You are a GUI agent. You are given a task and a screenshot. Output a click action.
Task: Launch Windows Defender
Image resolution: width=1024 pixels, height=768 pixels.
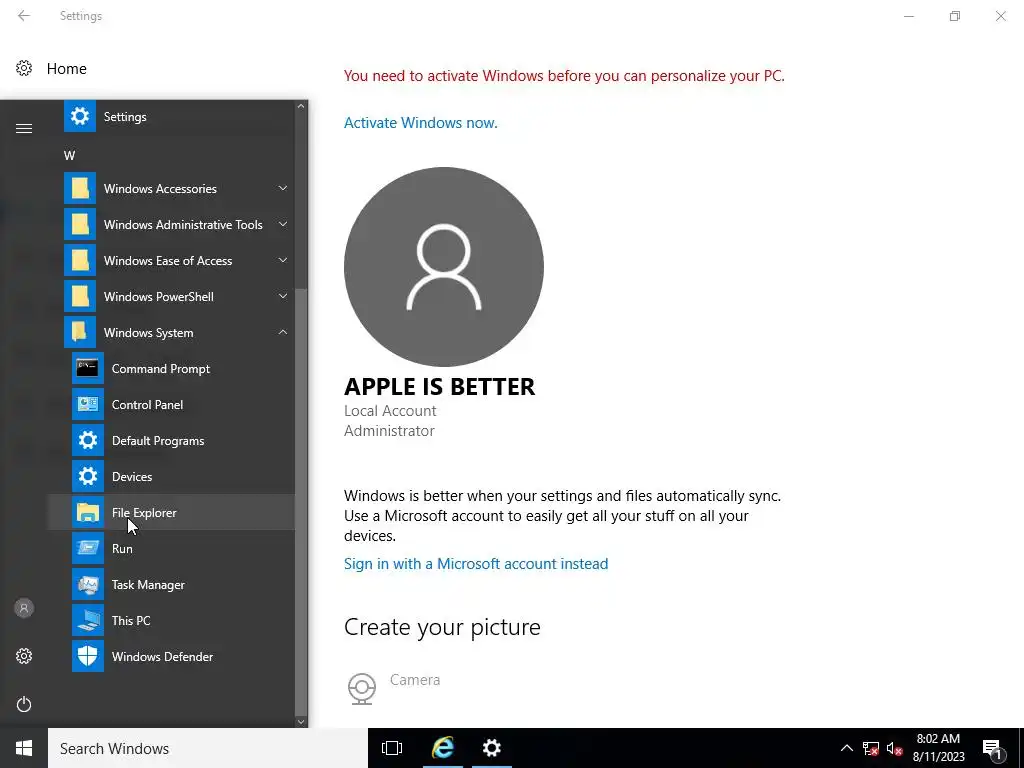pos(171,656)
